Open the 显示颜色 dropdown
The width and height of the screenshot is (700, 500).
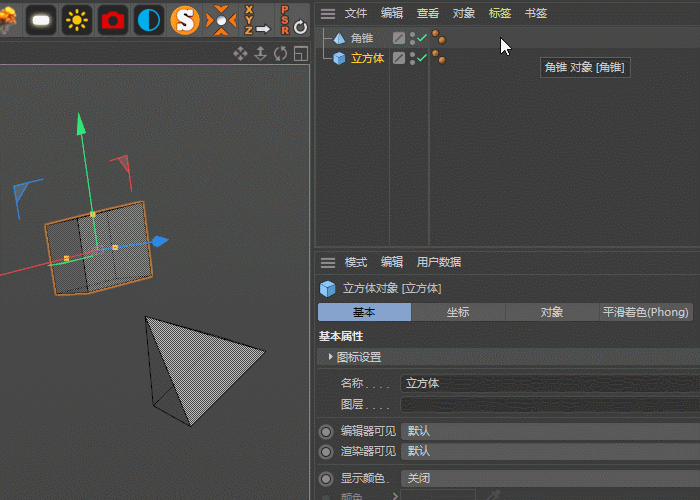pos(550,479)
